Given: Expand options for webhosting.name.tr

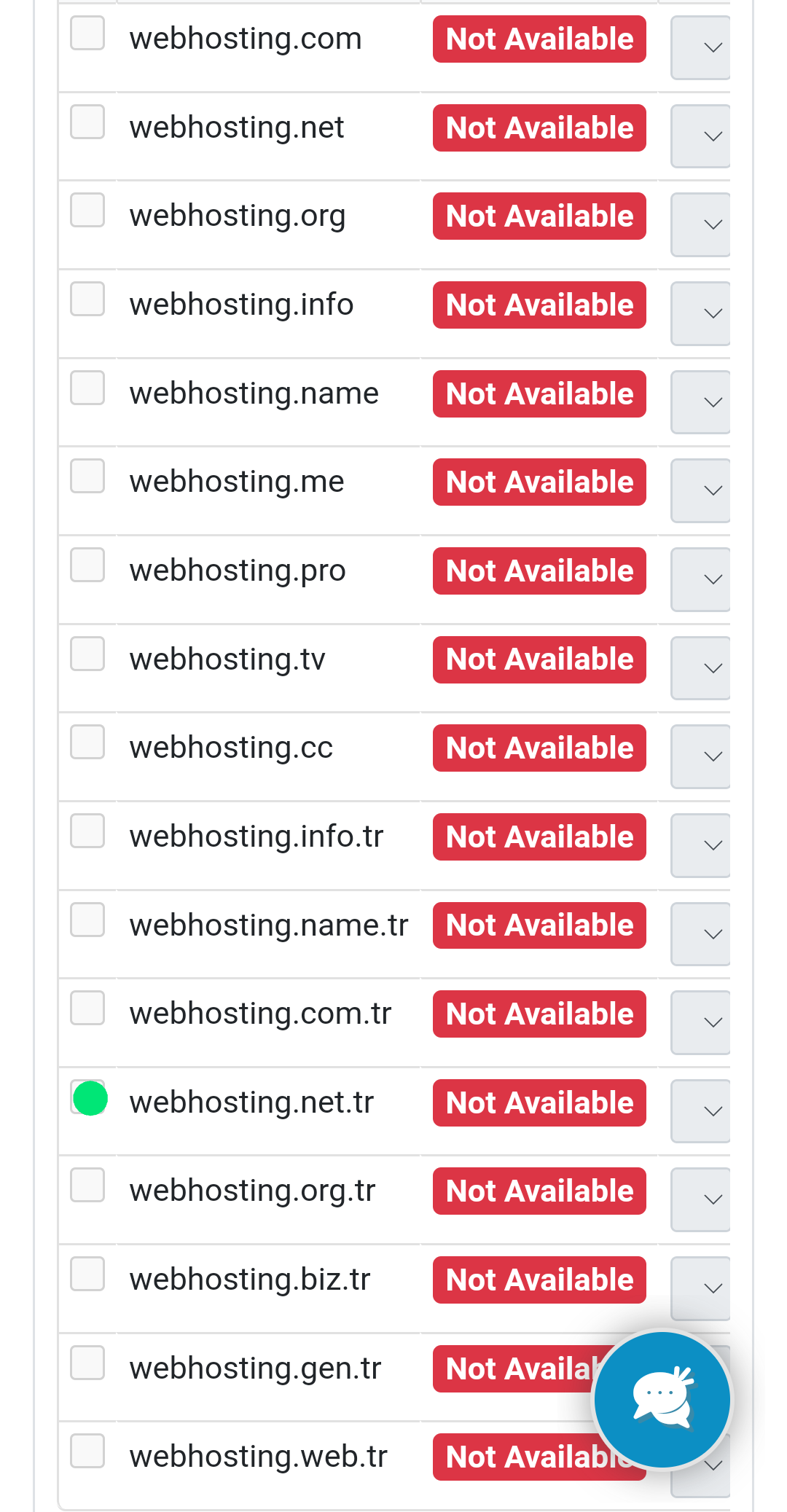Looking at the screenshot, I should click(x=700, y=934).
